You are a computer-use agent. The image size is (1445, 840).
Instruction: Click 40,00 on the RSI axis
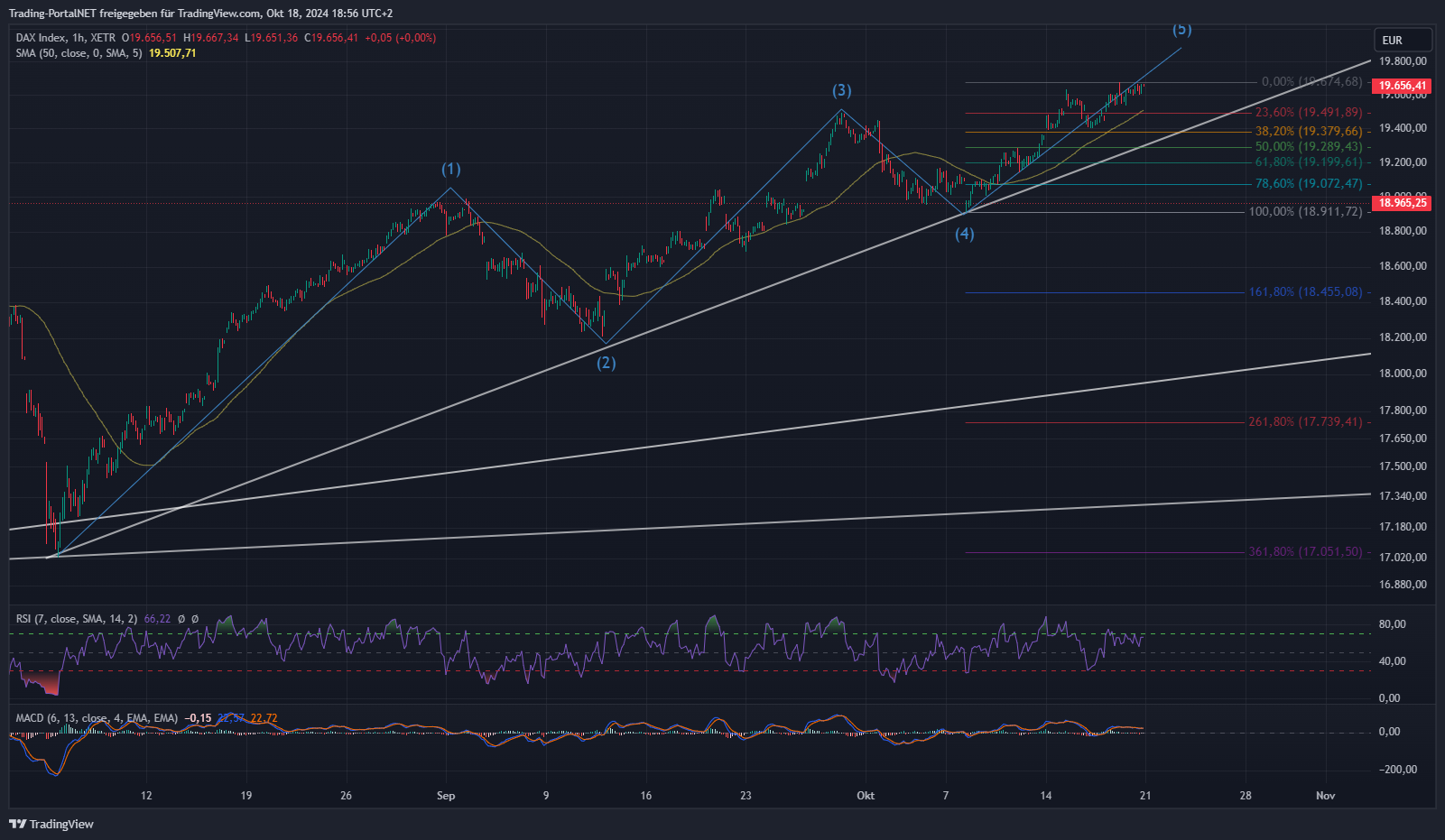tap(1393, 661)
